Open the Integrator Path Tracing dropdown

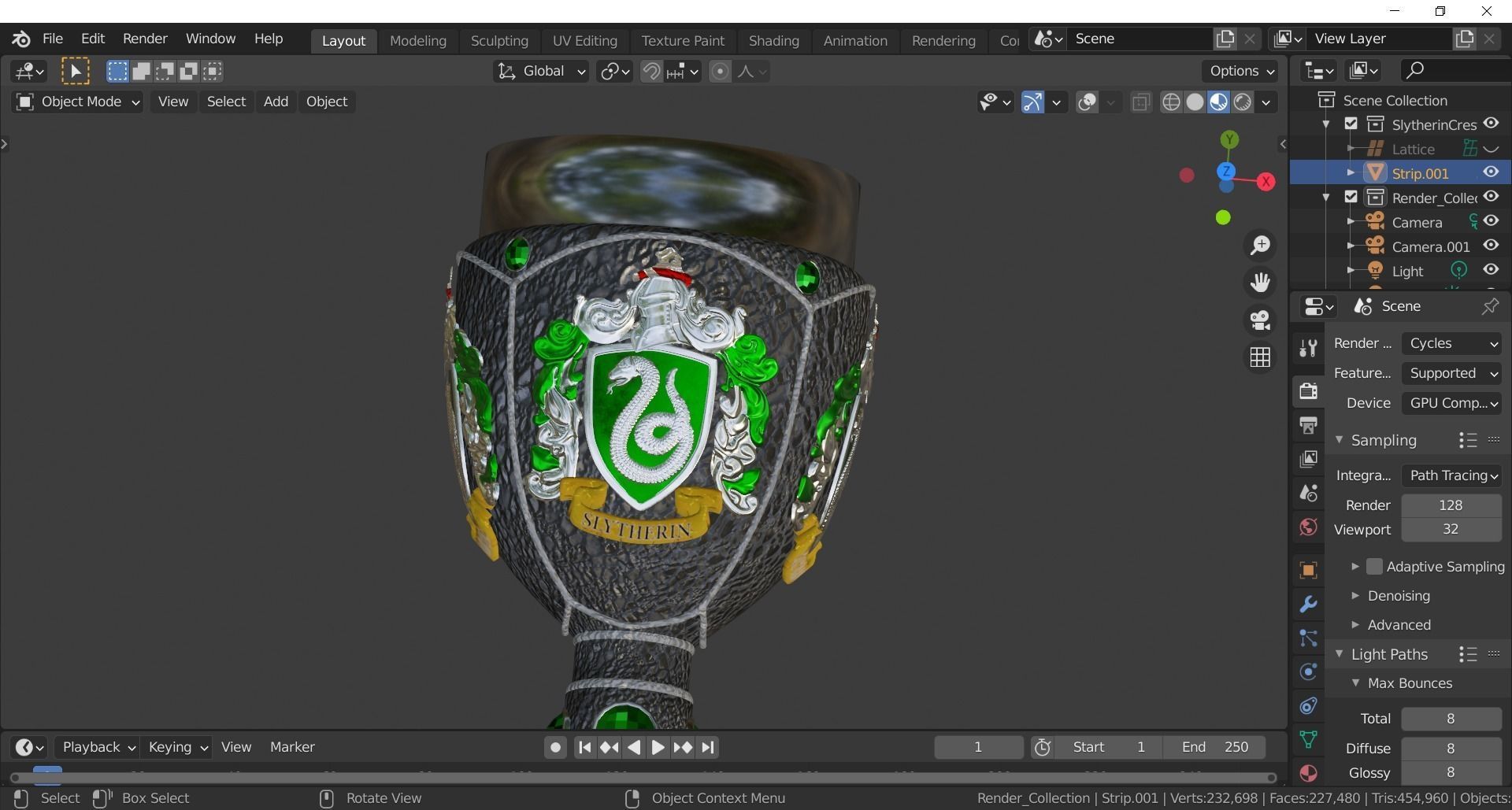tap(1451, 475)
